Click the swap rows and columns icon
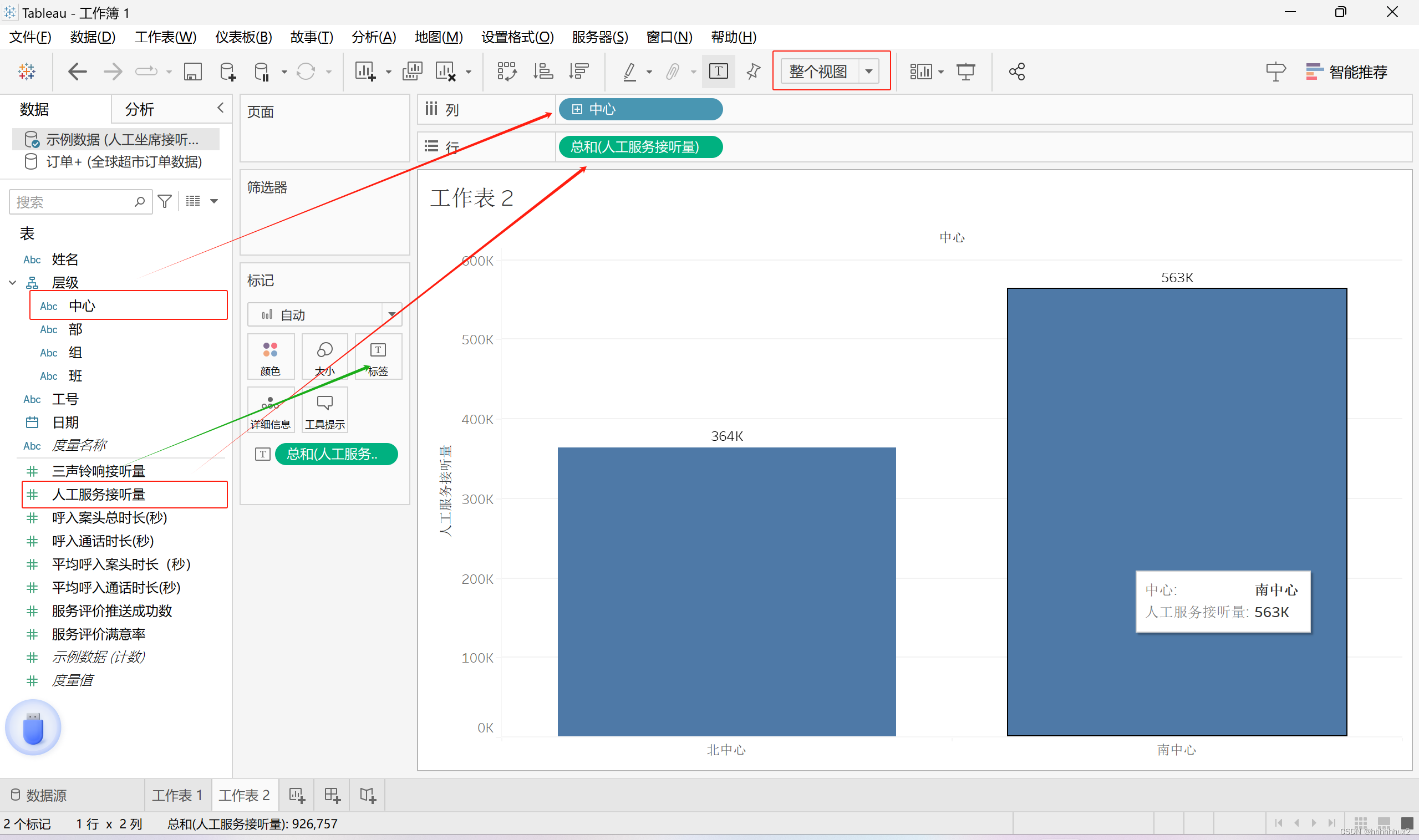1419x840 pixels. click(x=506, y=72)
